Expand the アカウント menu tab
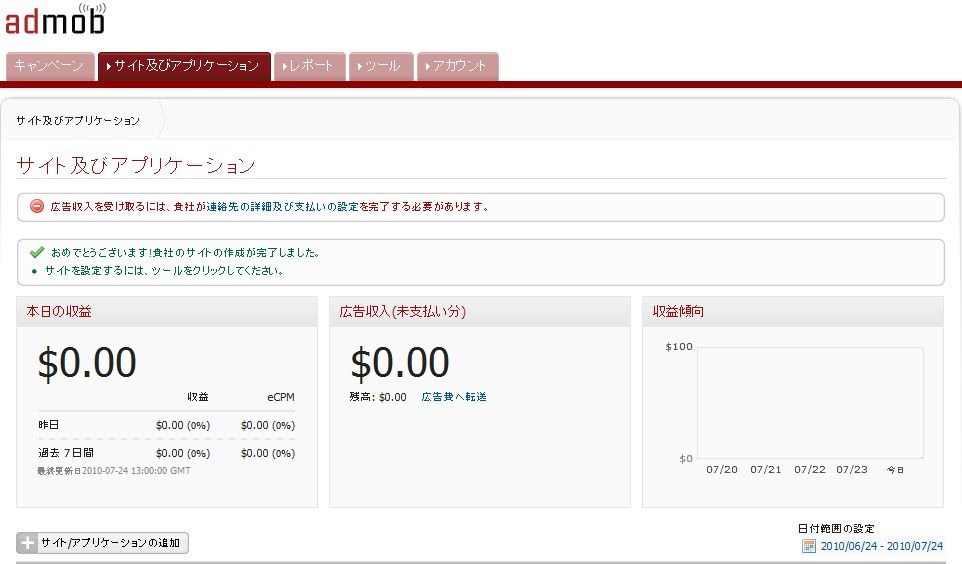The image size is (962, 564). pos(457,66)
